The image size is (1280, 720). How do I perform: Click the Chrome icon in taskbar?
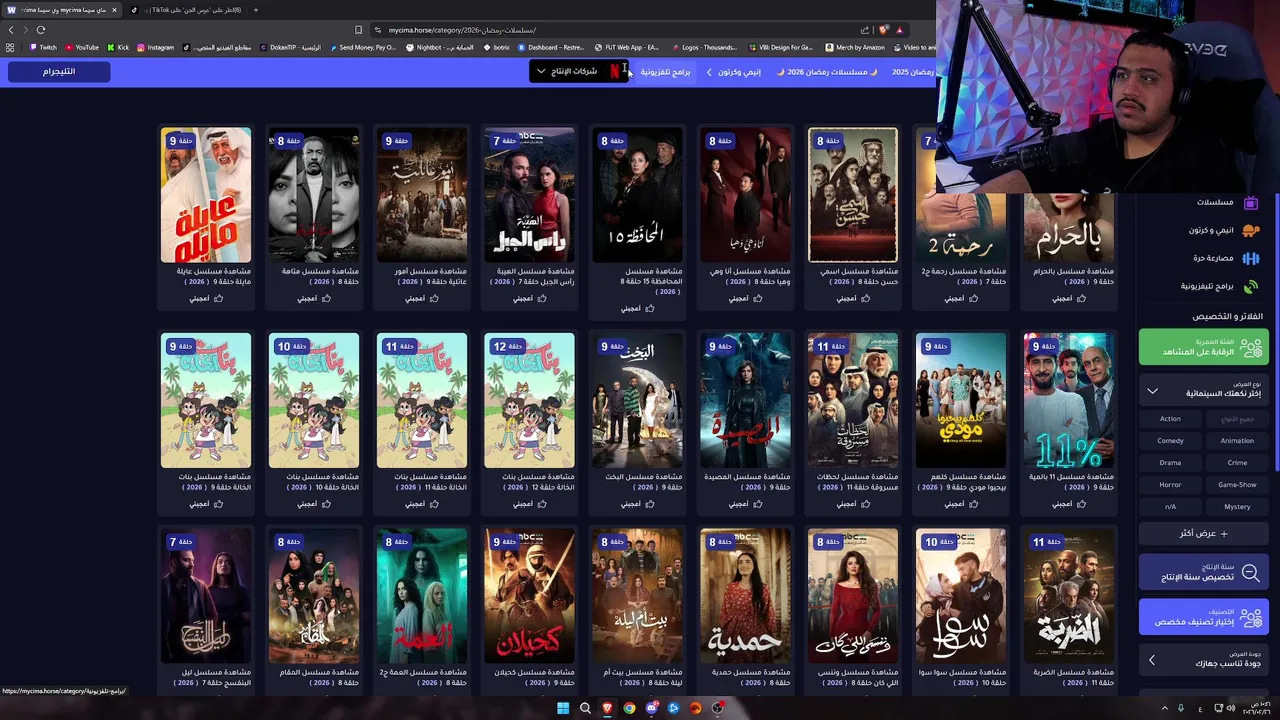click(x=629, y=708)
